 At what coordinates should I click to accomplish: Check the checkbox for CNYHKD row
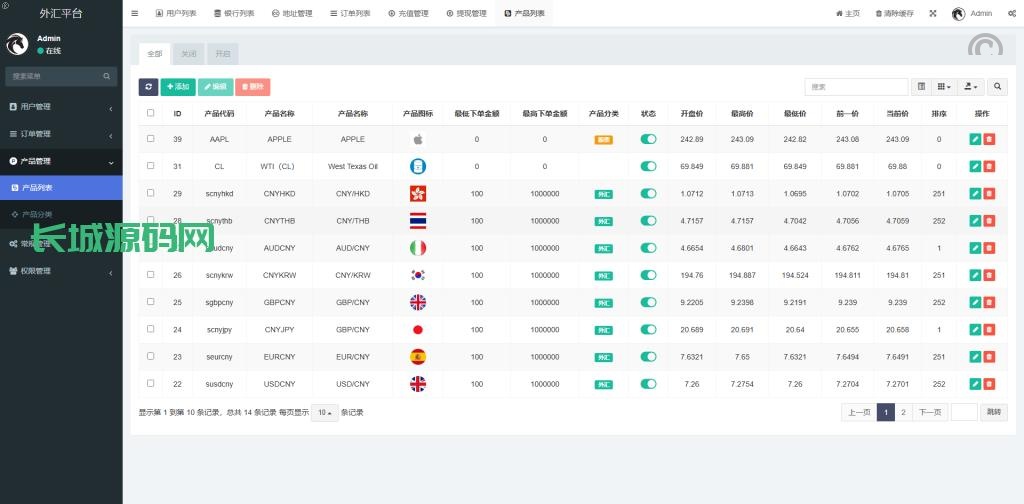[x=151, y=193]
